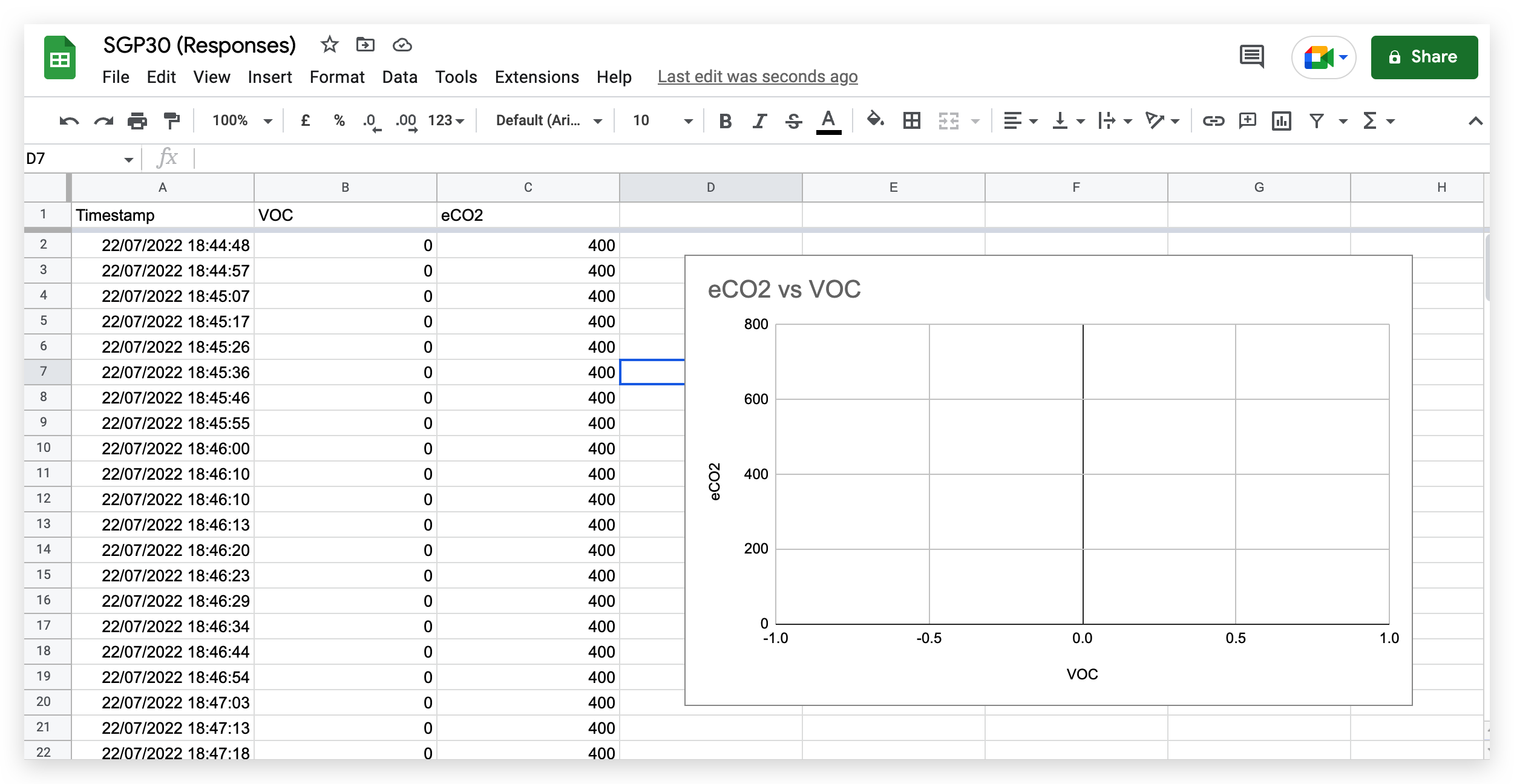This screenshot has width=1514, height=784.
Task: Decrease decimal places icon
Action: 372,122
